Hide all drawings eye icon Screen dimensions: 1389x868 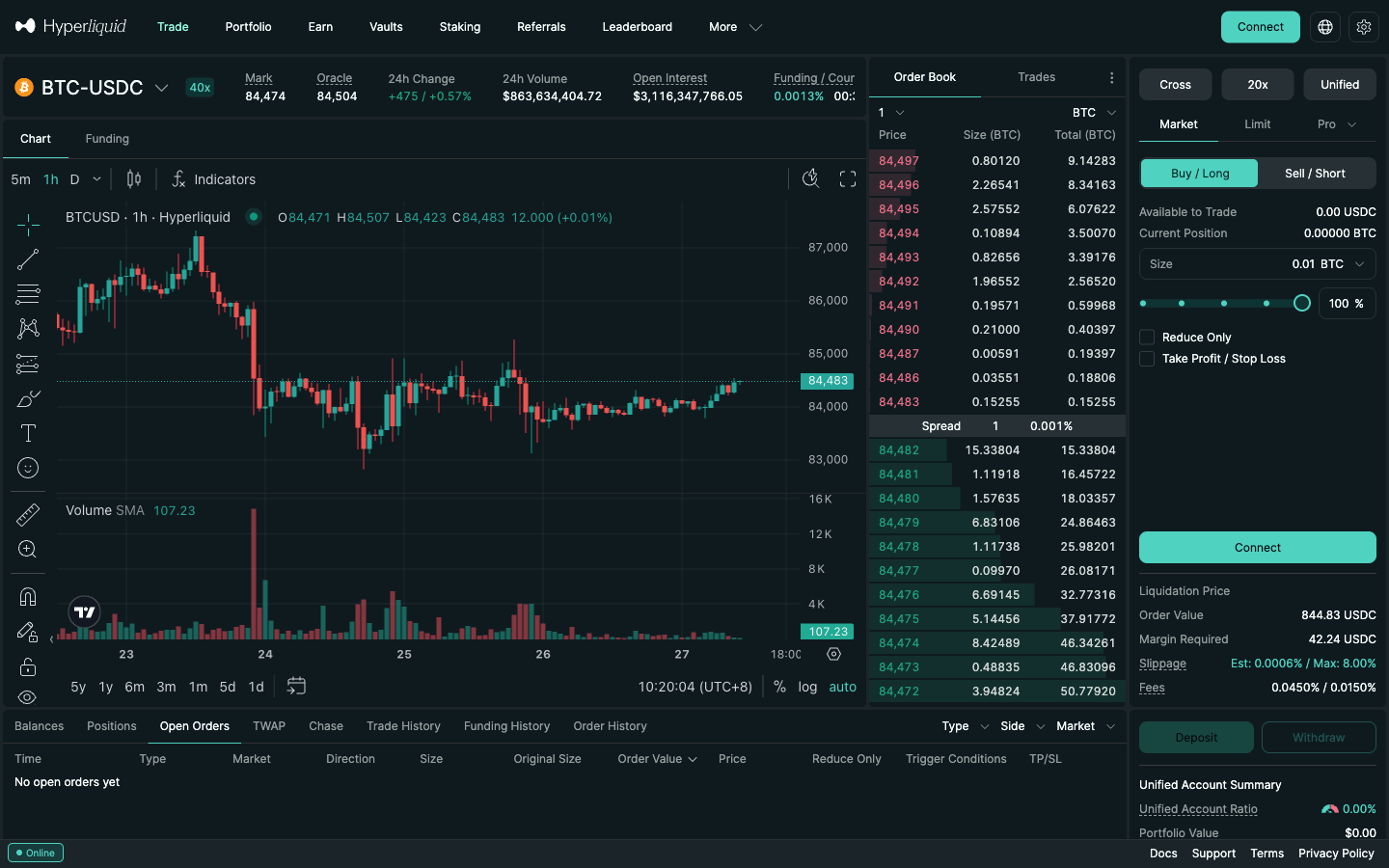tap(28, 696)
